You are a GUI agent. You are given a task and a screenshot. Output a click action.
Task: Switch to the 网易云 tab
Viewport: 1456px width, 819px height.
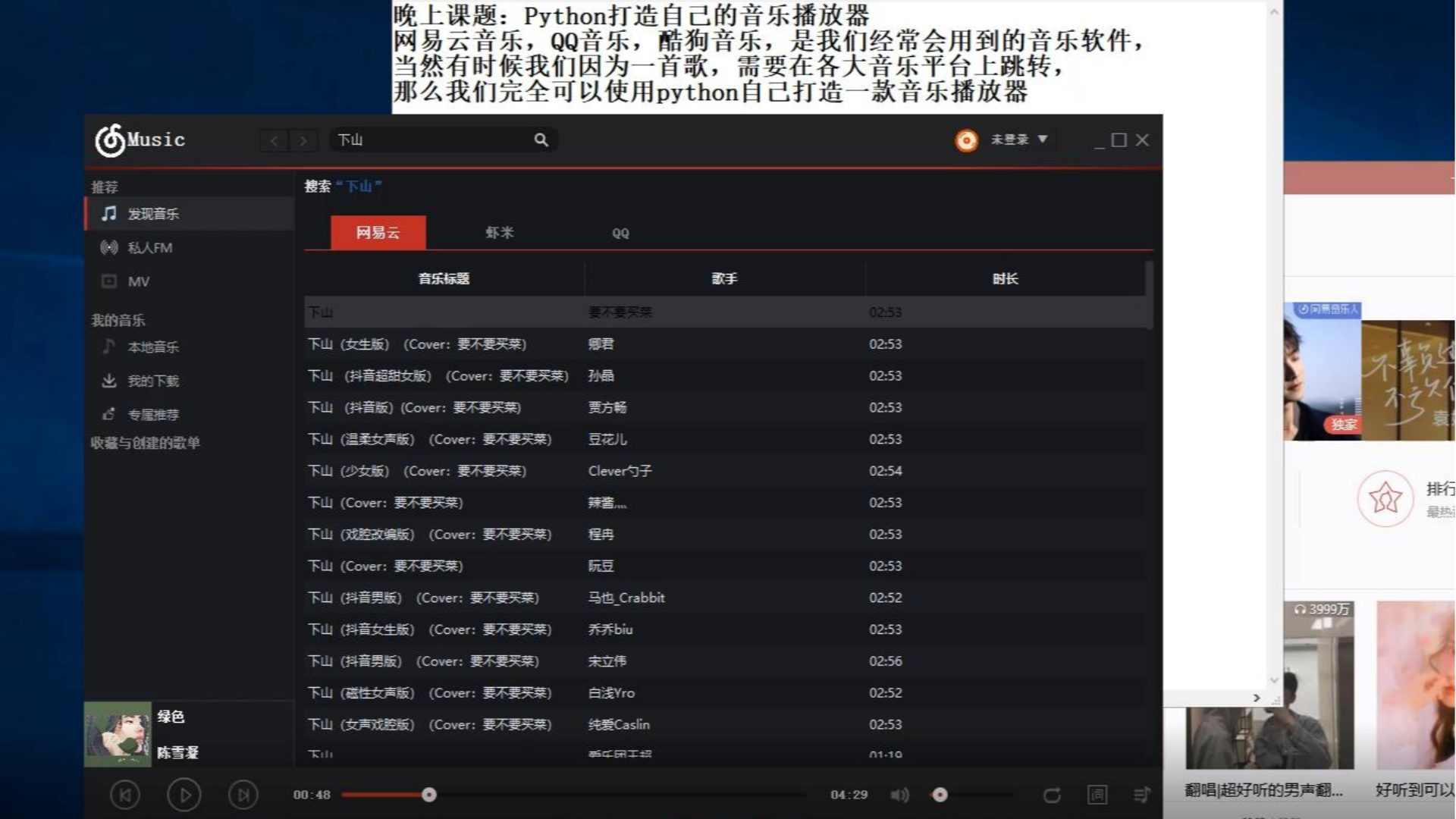coord(378,233)
